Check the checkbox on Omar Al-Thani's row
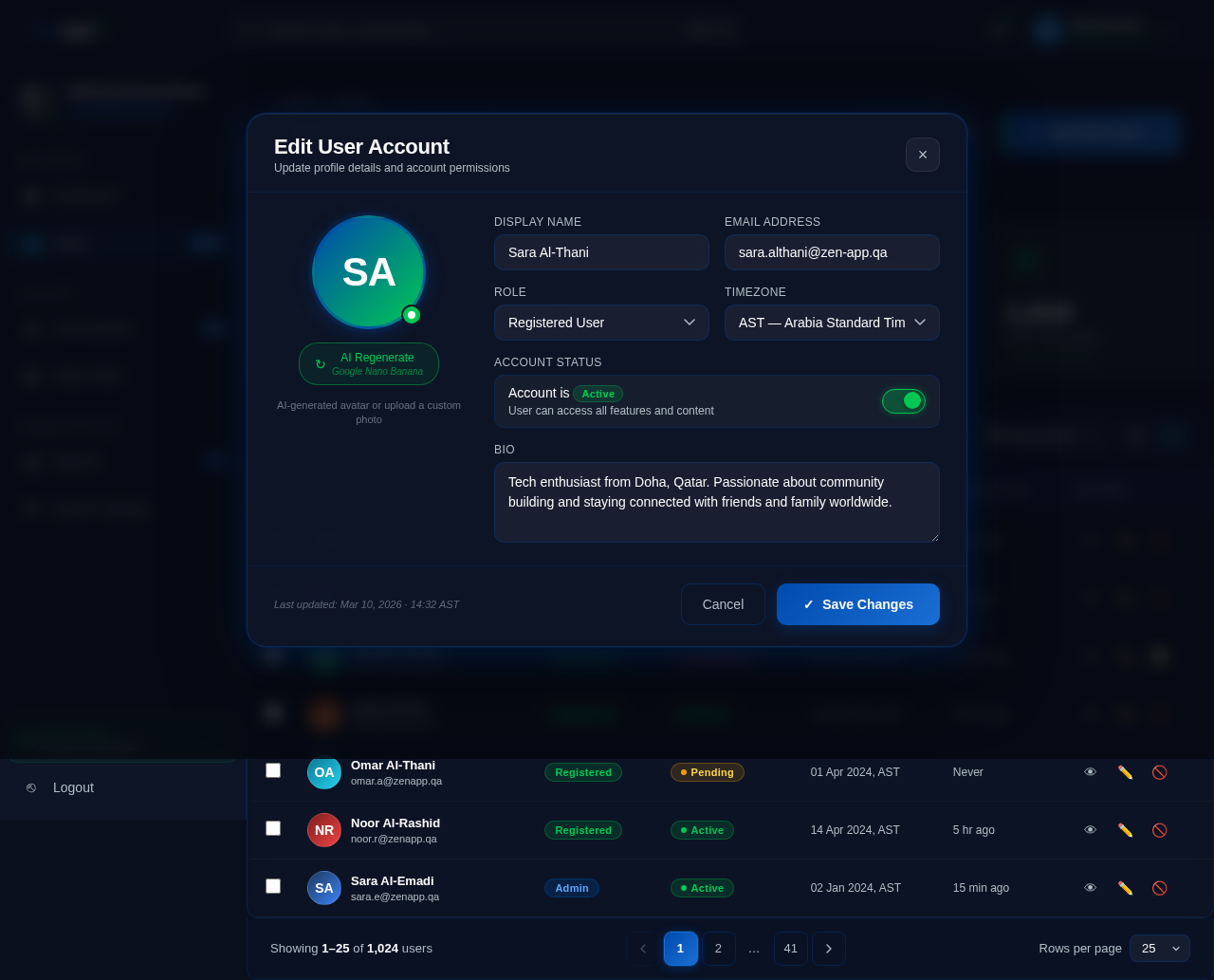The height and width of the screenshot is (980, 1214). [x=273, y=771]
